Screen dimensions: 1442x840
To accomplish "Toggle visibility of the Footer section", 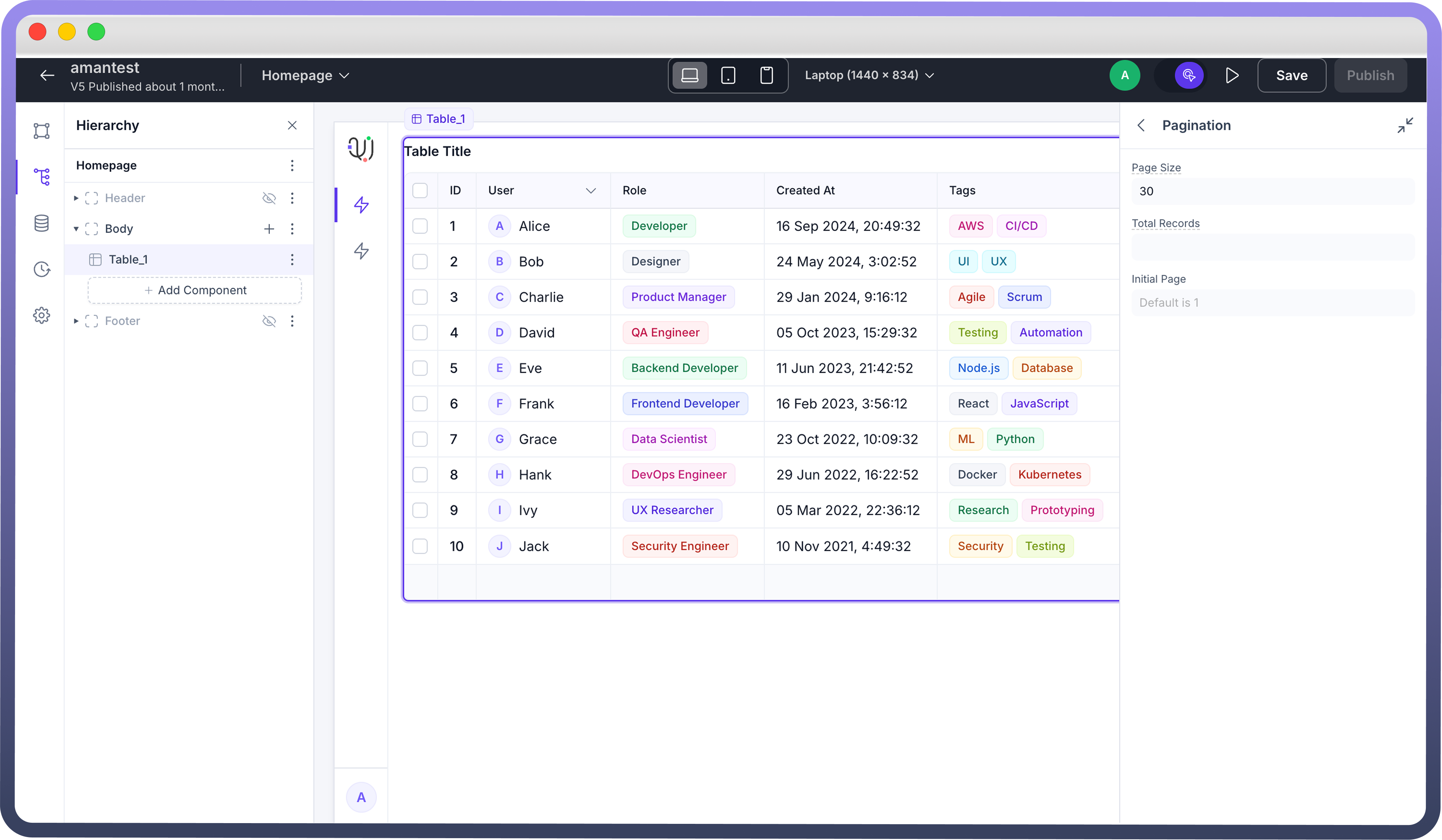I will coord(268,321).
